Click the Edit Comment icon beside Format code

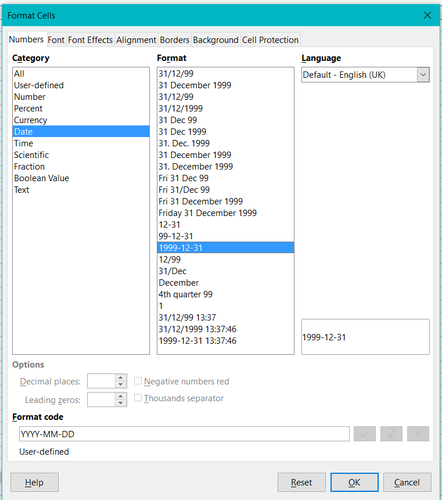391,434
